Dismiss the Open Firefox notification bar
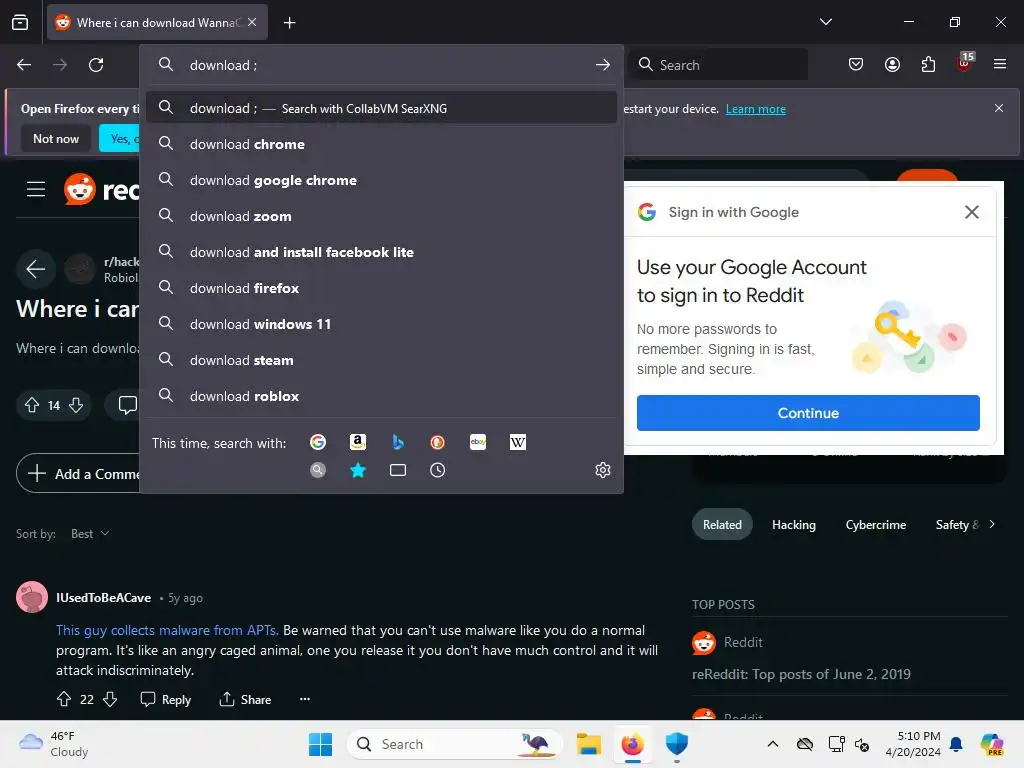This screenshot has height=768, width=1024. [x=999, y=108]
